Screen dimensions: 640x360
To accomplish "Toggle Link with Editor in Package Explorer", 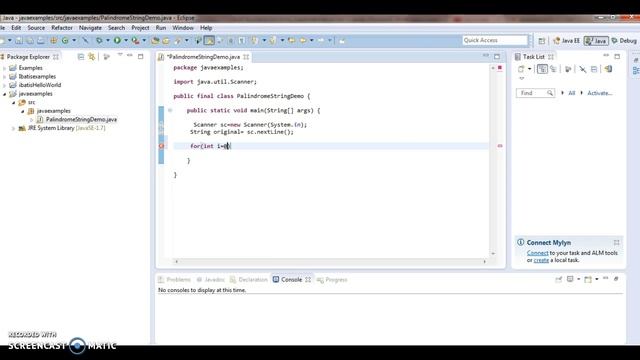I will pos(92,57).
